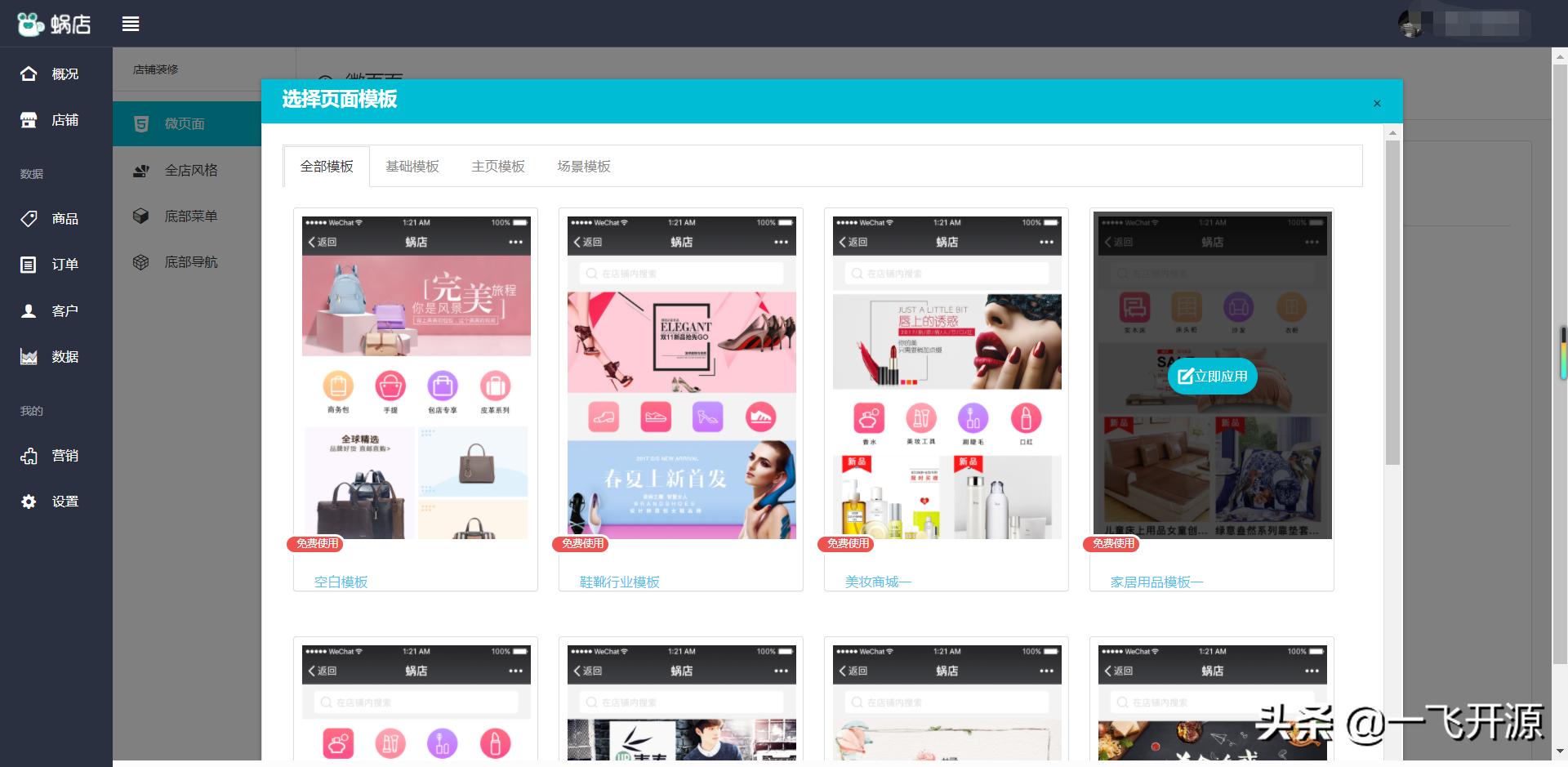Select the 底部导航 box icon
Image resolution: width=1568 pixels, height=767 pixels.
coord(141,261)
